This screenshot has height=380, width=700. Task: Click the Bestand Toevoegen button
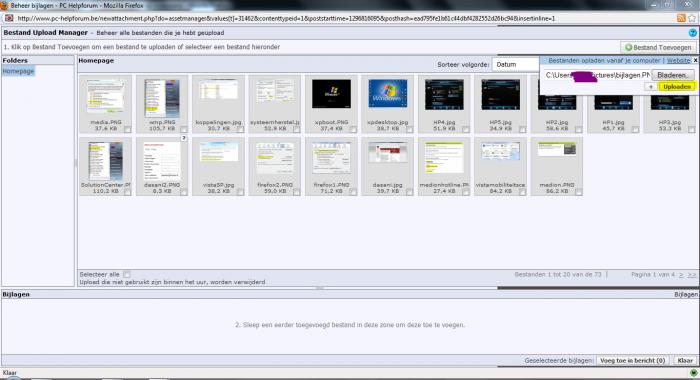[x=658, y=47]
